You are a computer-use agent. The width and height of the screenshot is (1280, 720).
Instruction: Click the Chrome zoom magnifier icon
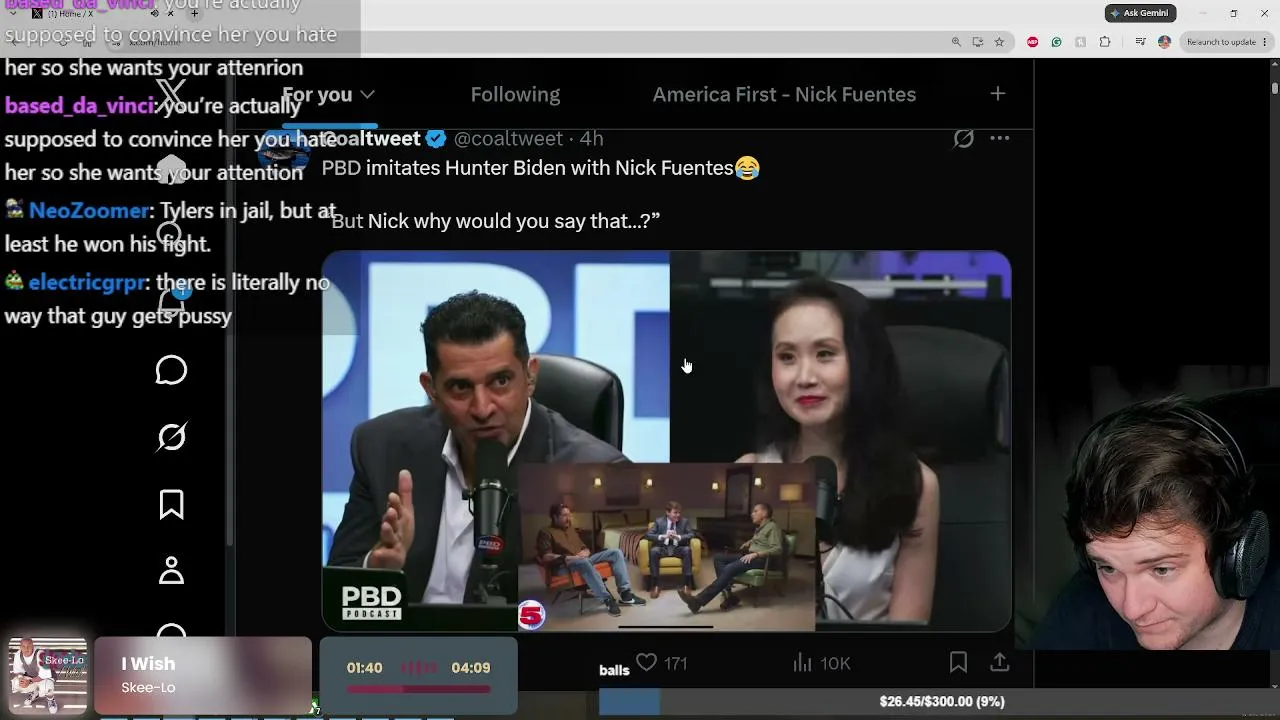[x=956, y=42]
